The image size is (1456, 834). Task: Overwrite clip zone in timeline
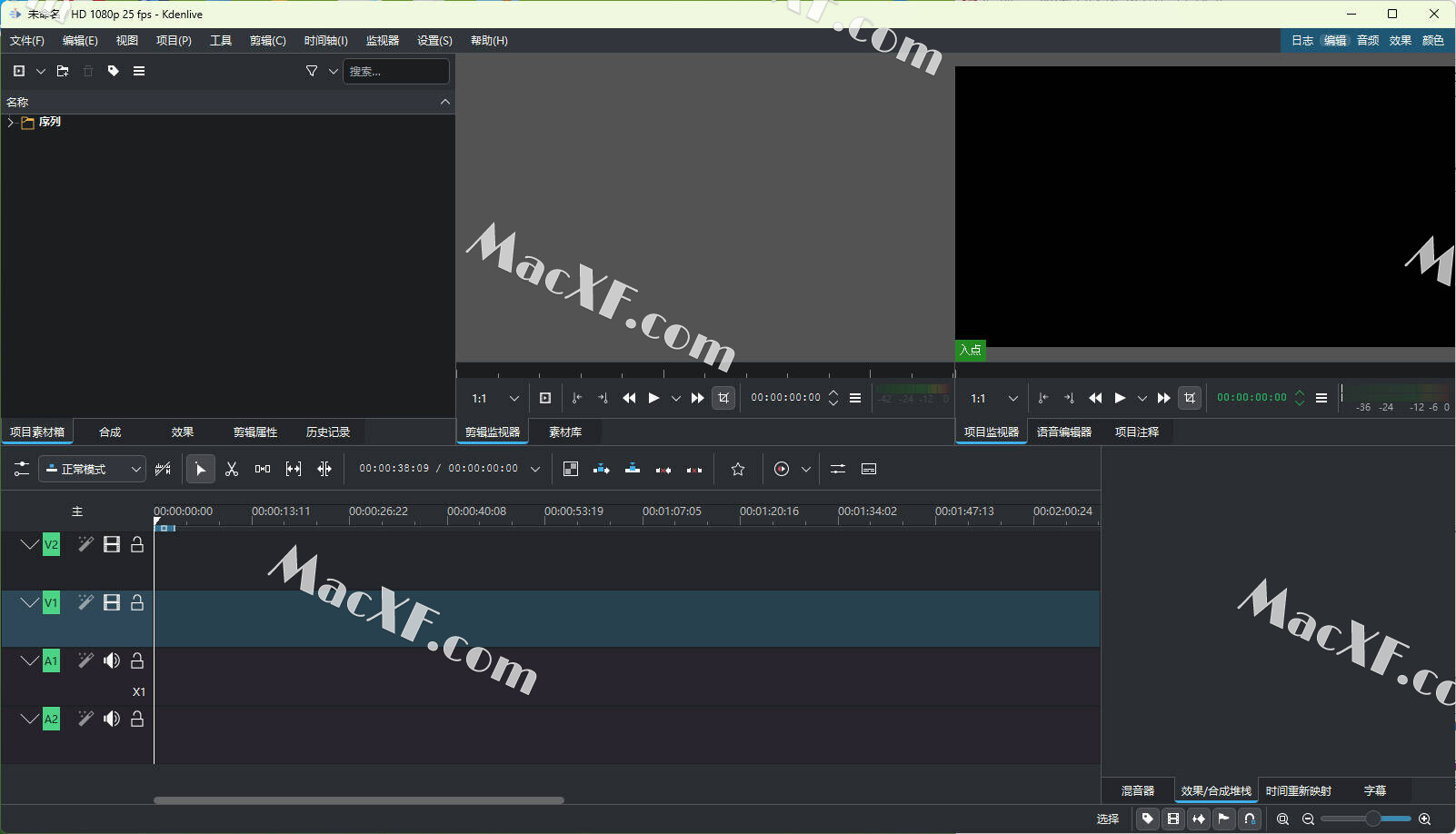coord(633,469)
